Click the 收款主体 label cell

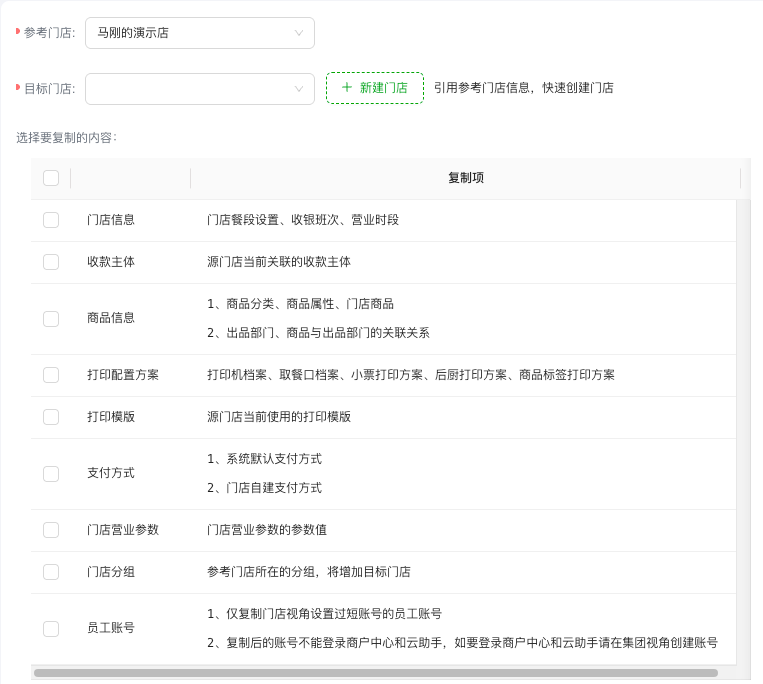[111, 262]
